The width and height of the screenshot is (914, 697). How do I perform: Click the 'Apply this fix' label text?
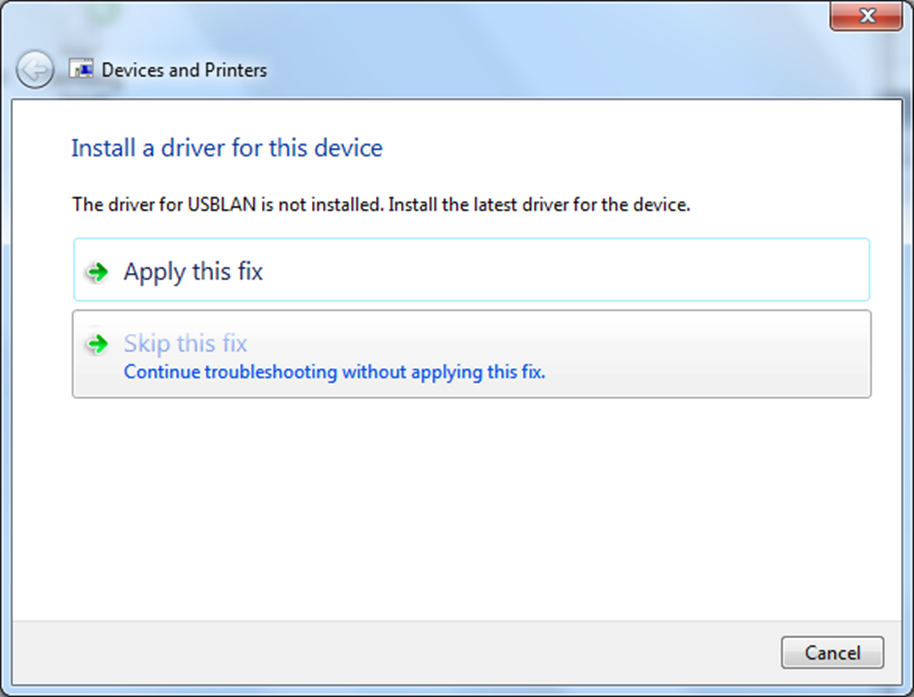click(193, 272)
